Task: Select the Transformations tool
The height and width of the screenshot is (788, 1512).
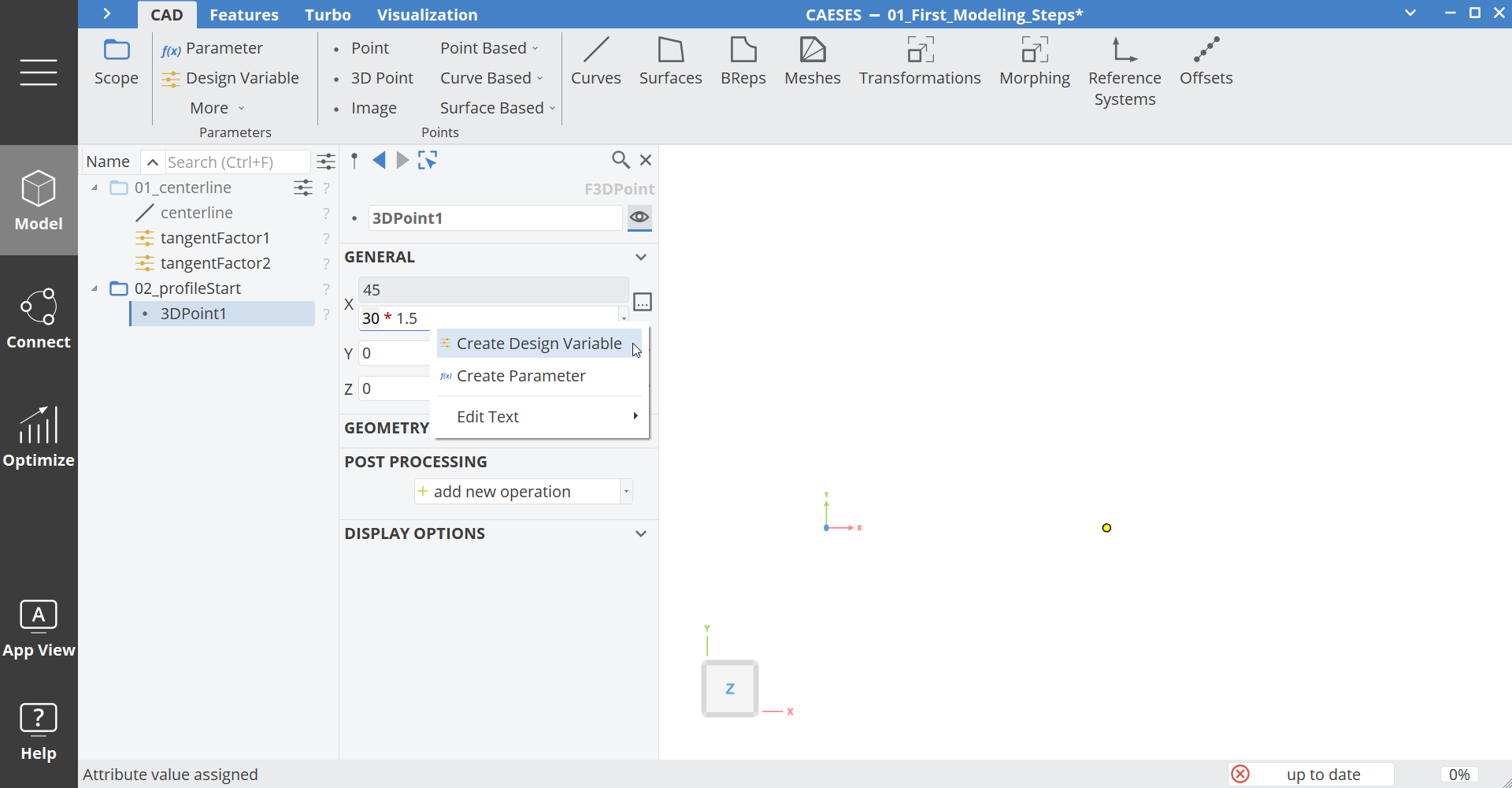Action: pos(920,61)
